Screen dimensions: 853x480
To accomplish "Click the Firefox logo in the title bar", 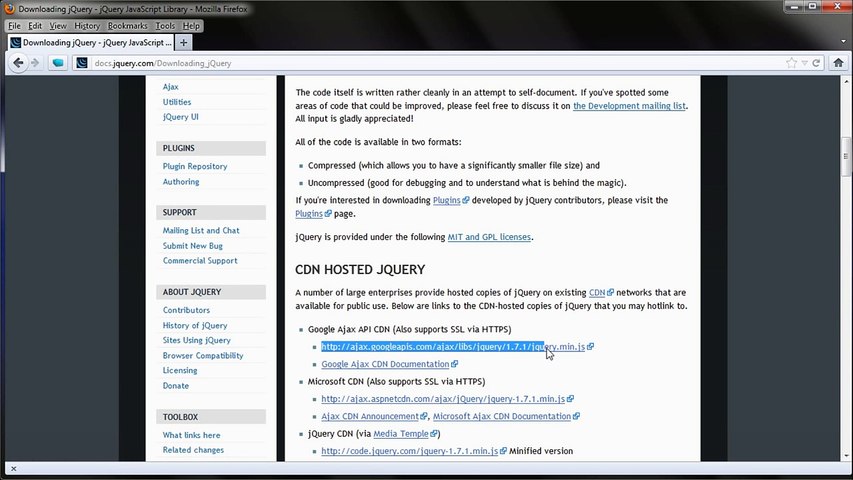I will (x=9, y=9).
